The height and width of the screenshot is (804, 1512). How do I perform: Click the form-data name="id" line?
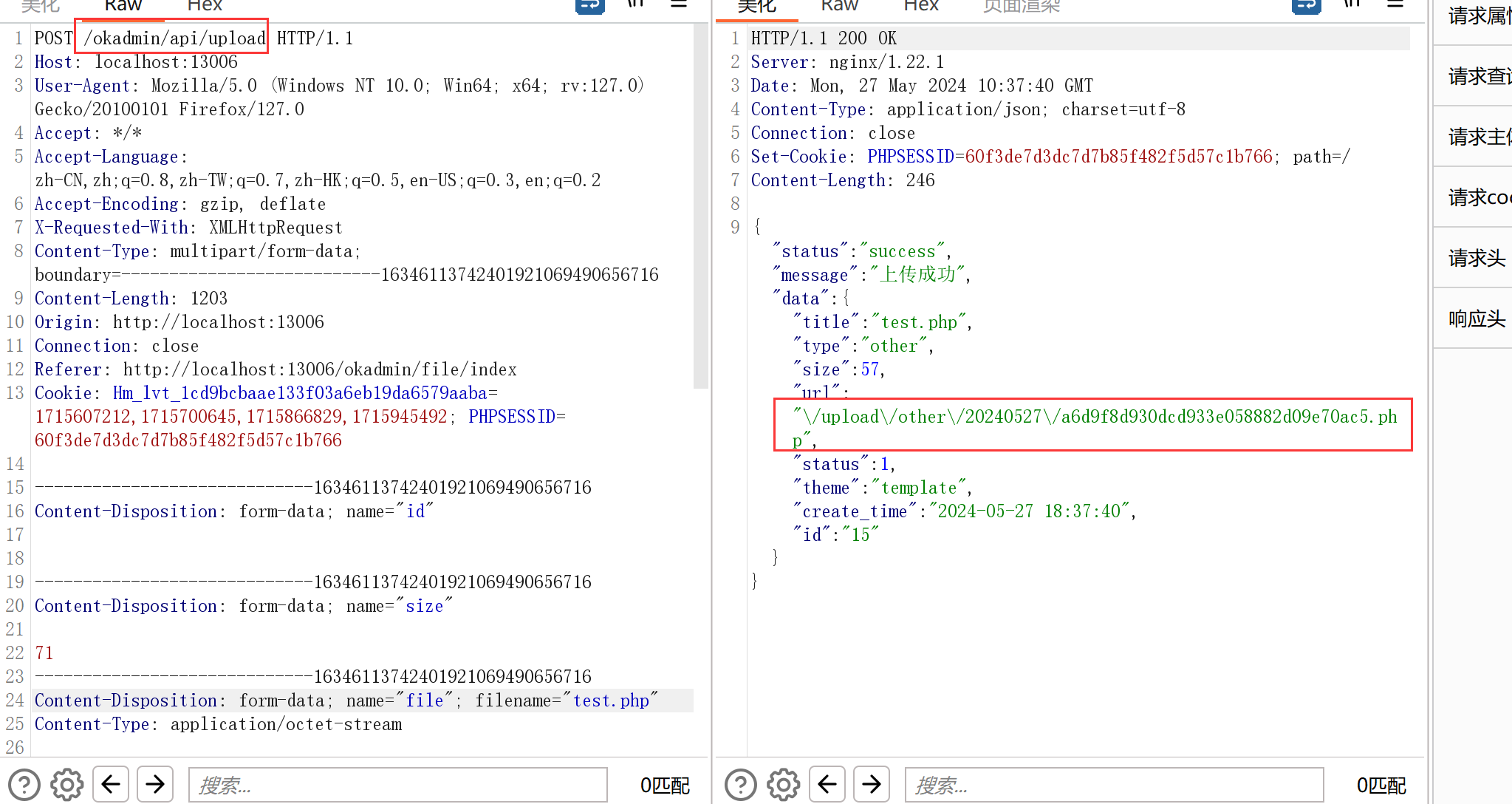(x=234, y=511)
